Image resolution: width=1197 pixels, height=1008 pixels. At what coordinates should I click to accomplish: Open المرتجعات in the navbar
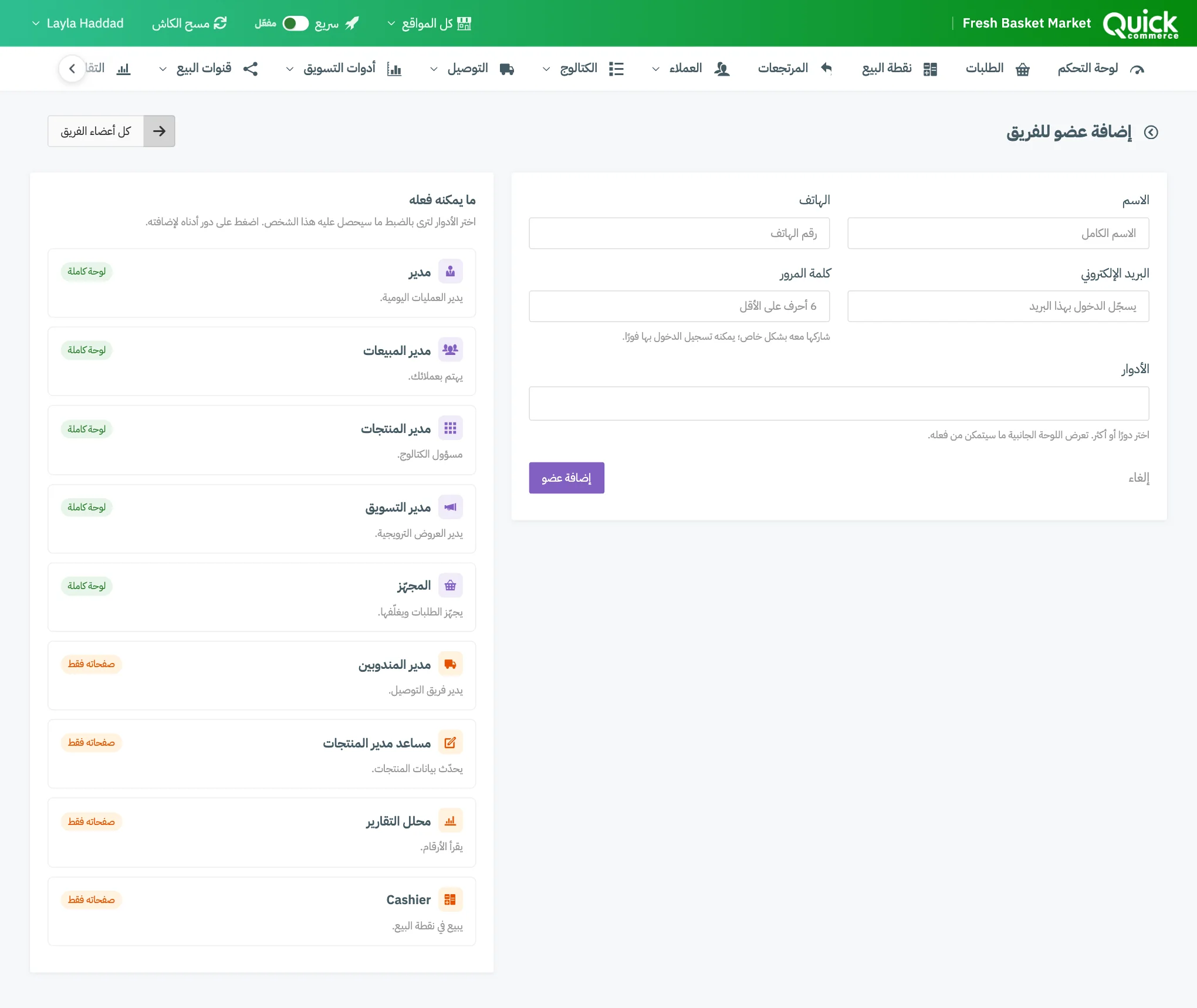[795, 69]
